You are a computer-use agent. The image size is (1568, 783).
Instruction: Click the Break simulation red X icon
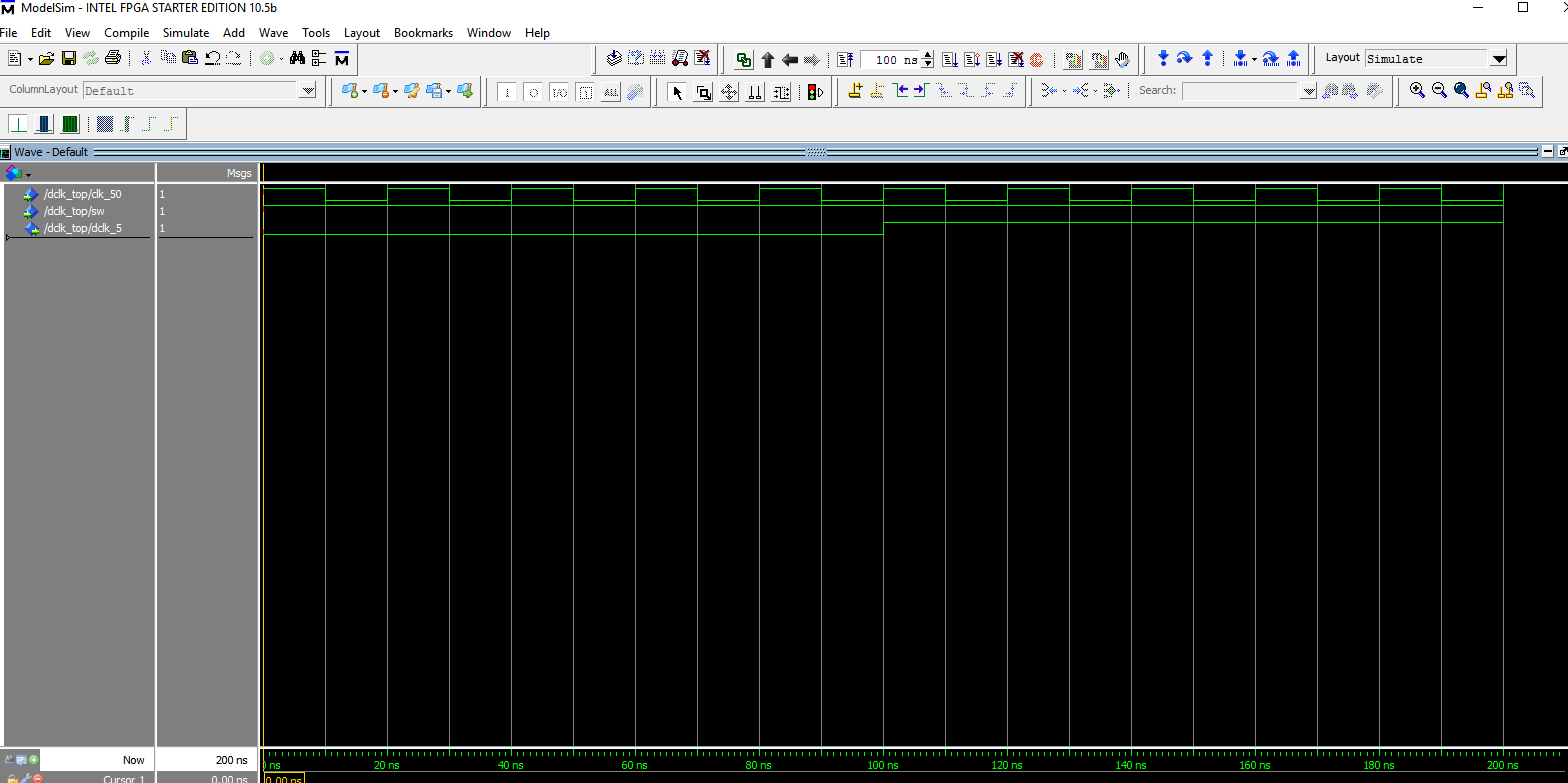(x=1016, y=60)
